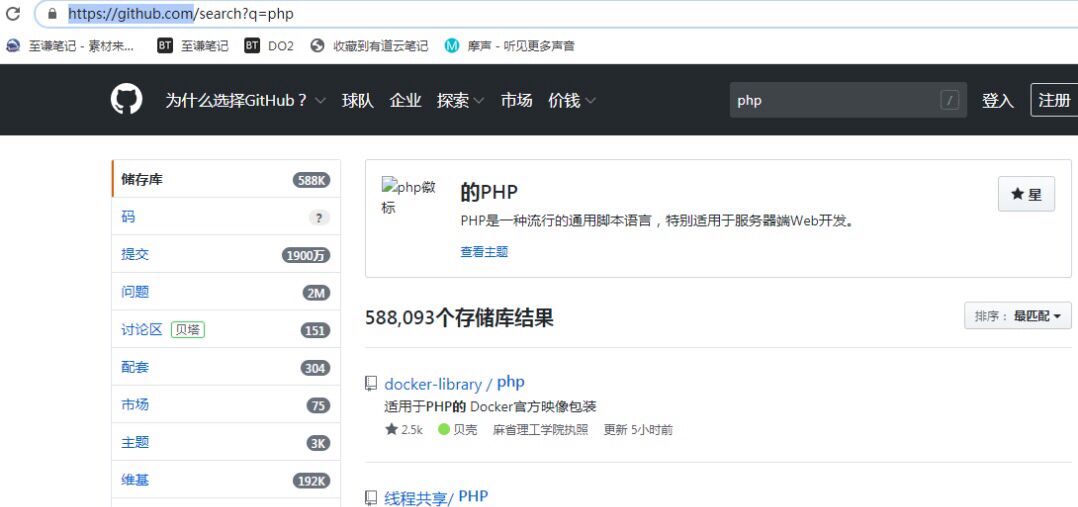Select the 储存库 filter in sidebar
1078x507 pixels.
pyautogui.click(x=226, y=180)
